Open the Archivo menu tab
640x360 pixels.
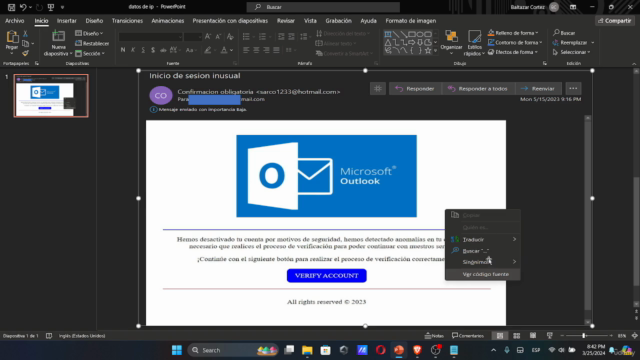coord(15,21)
